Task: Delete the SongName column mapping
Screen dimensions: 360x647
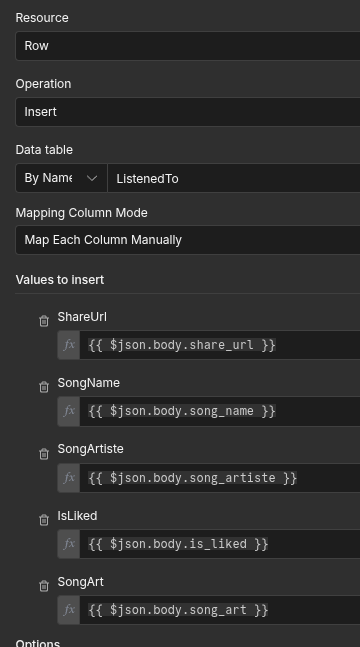Action: click(44, 387)
